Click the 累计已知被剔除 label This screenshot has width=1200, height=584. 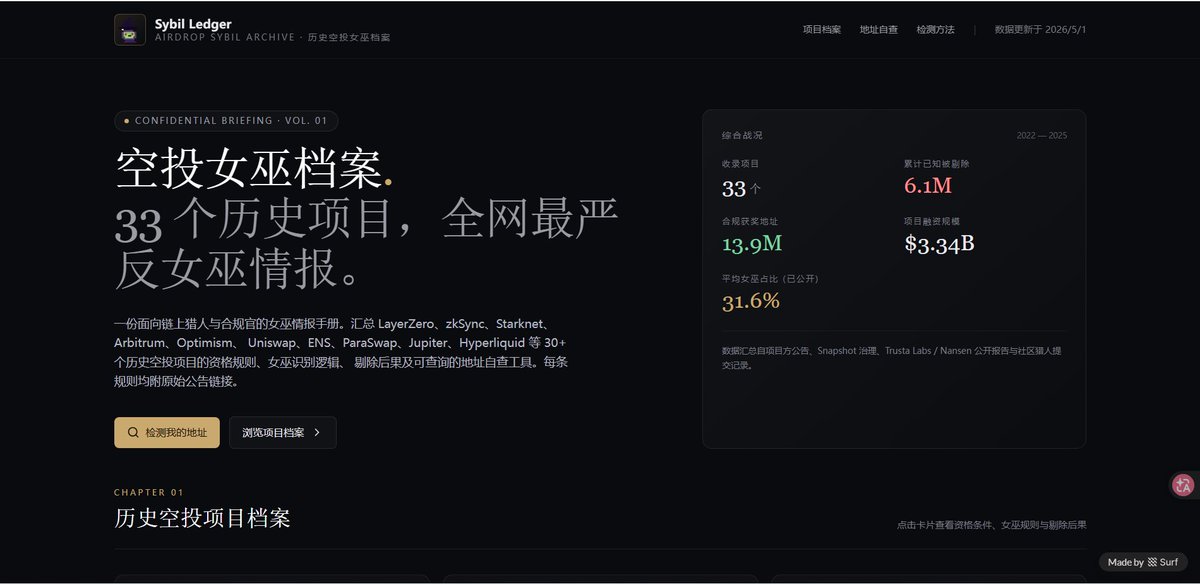pyautogui.click(x=937, y=163)
